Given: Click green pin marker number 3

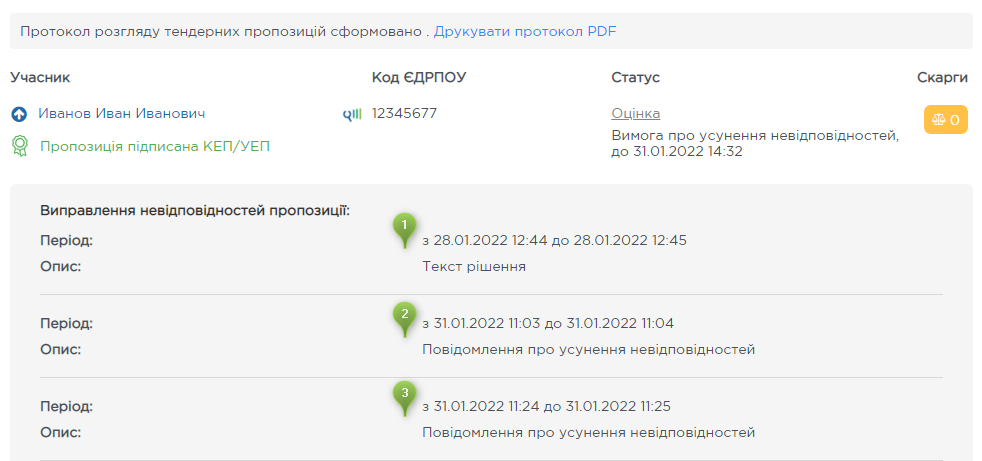Looking at the screenshot, I should (404, 395).
